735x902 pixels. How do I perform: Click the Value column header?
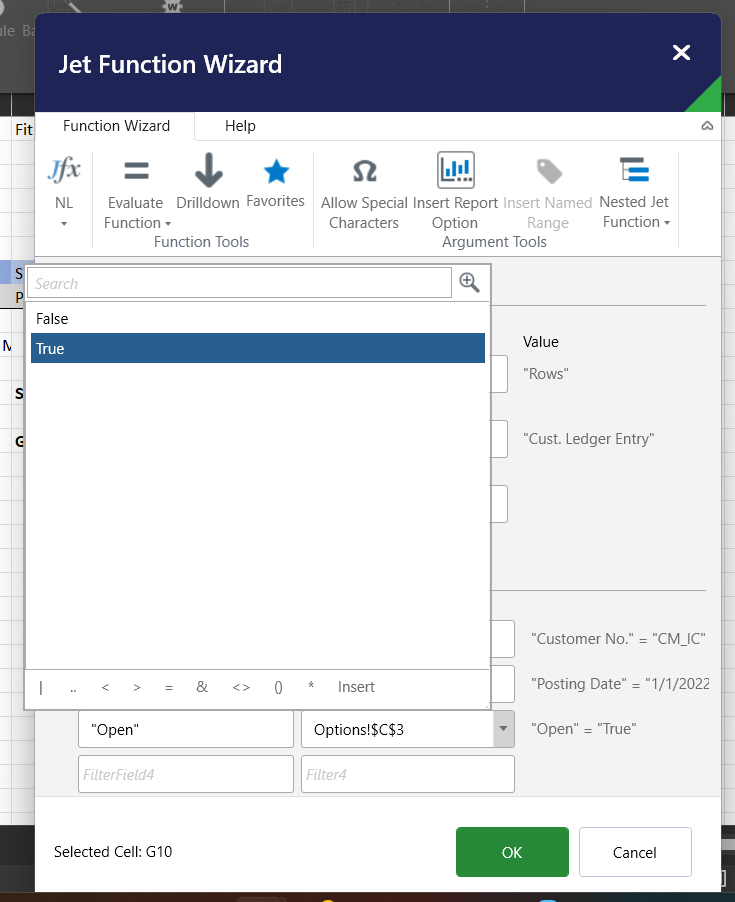click(x=541, y=342)
